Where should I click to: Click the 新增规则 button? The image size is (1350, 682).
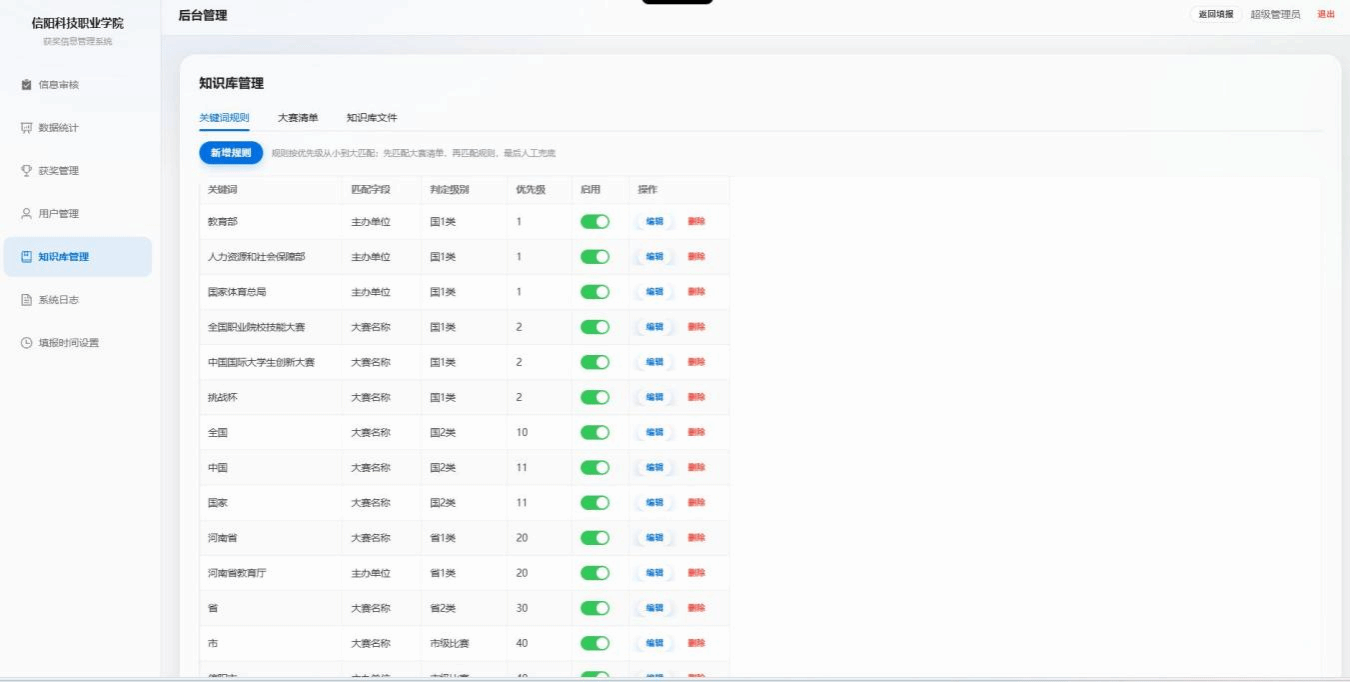point(231,153)
